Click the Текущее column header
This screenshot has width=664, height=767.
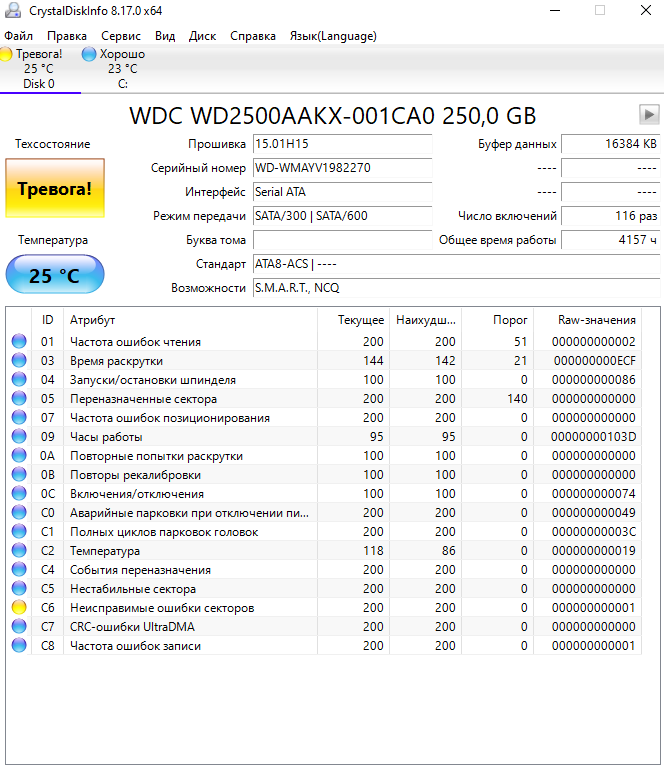click(353, 319)
